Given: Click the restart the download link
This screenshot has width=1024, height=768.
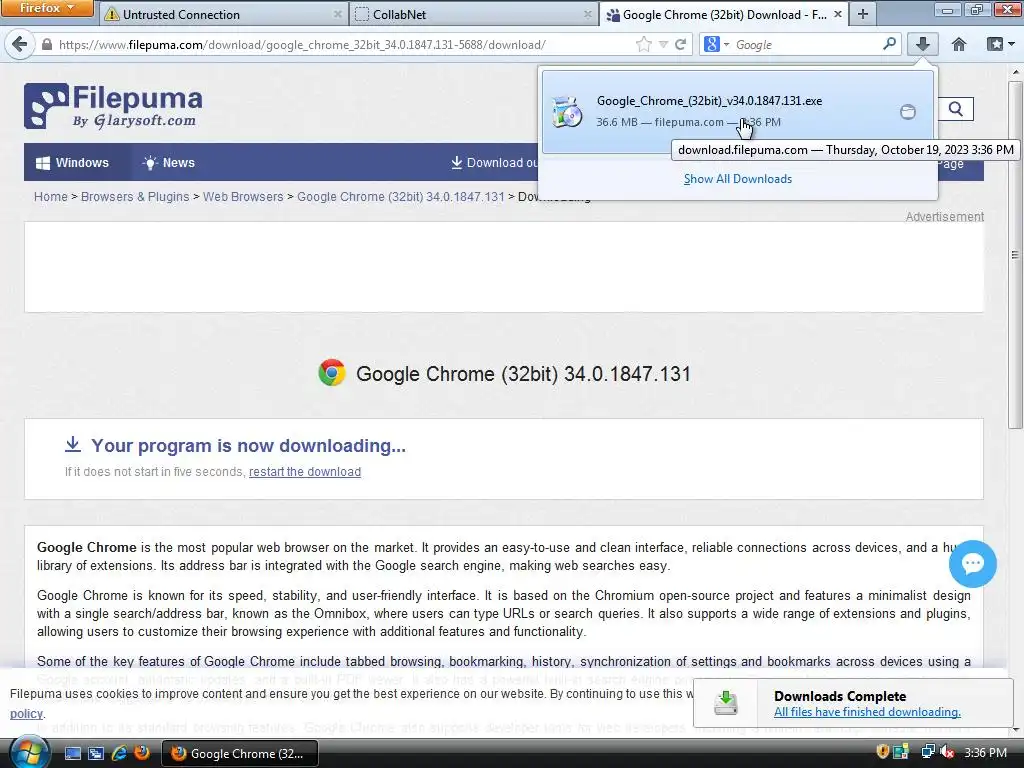Looking at the screenshot, I should tap(305, 472).
